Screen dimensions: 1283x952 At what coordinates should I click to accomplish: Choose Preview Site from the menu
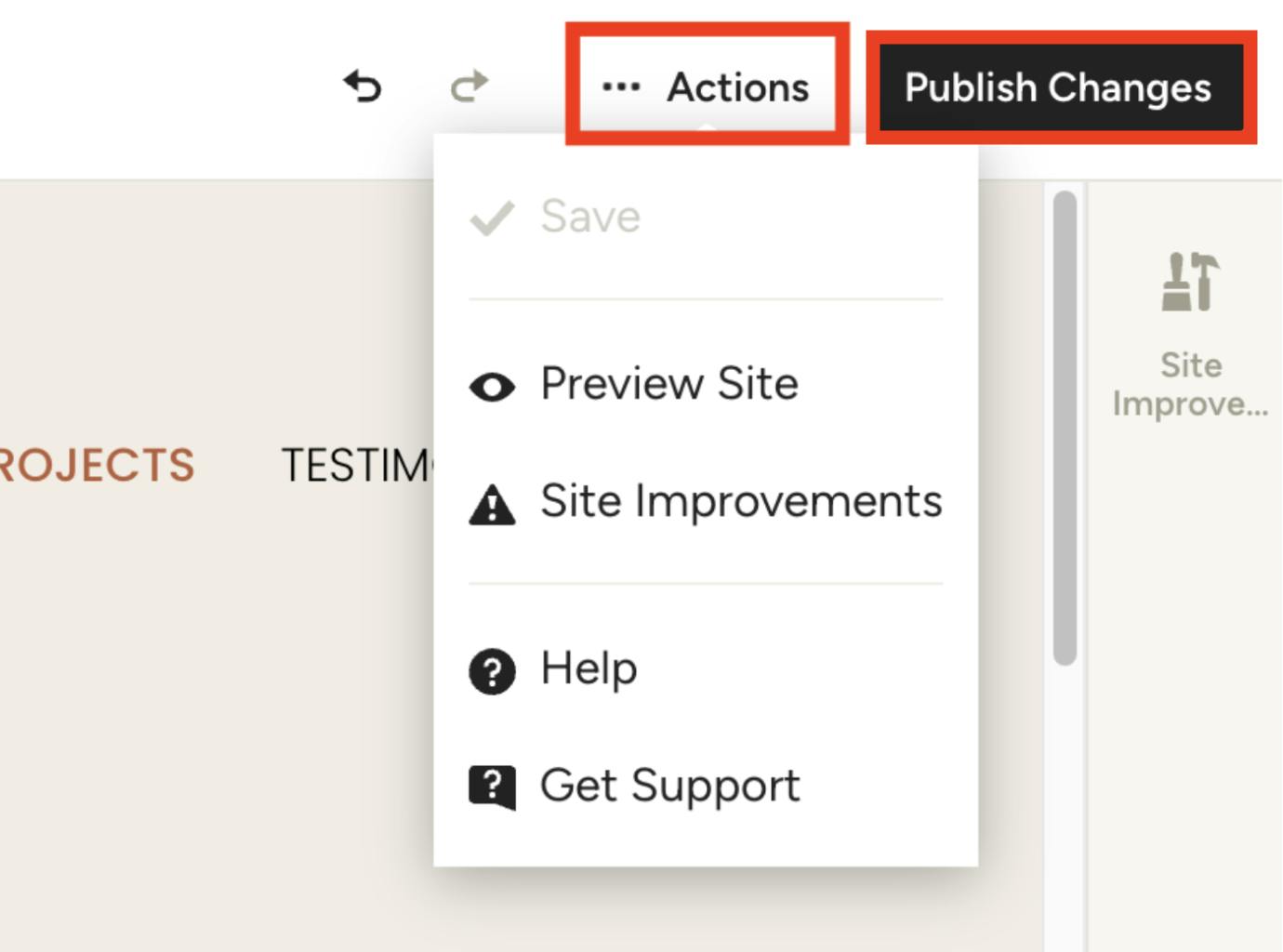(x=669, y=384)
